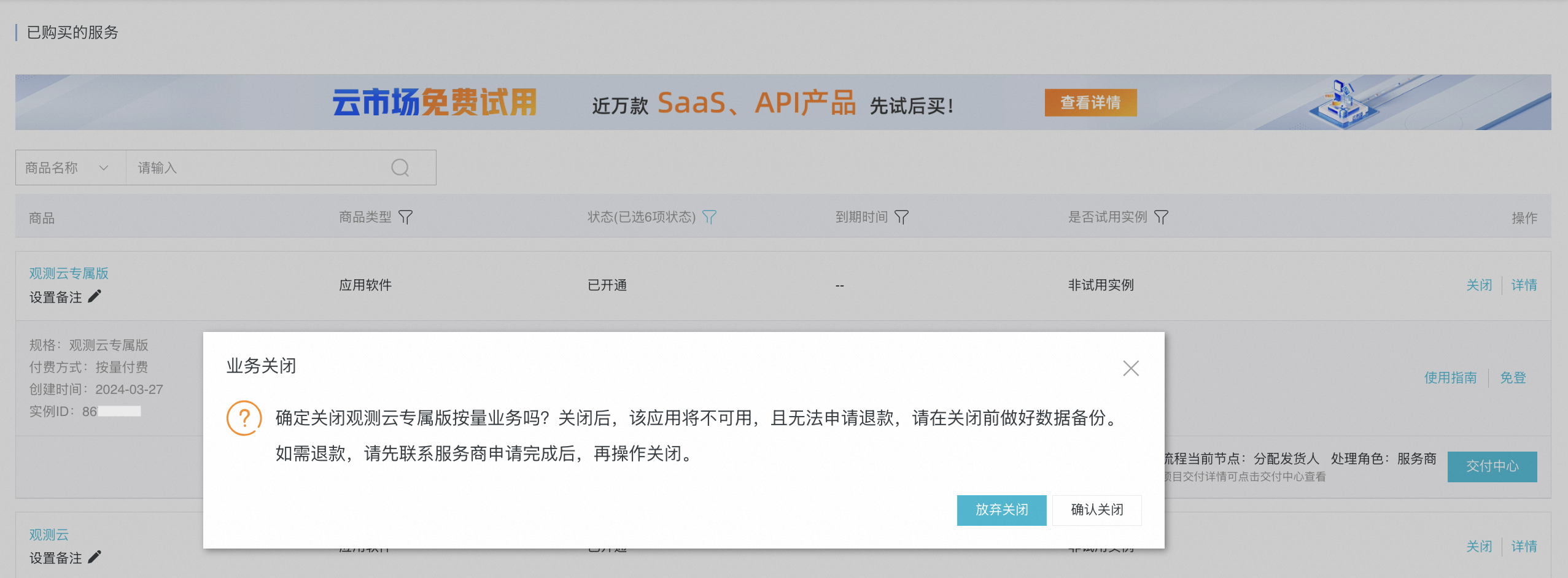
Task: Open the 是否试用实例 column filter icon
Action: point(1161,217)
